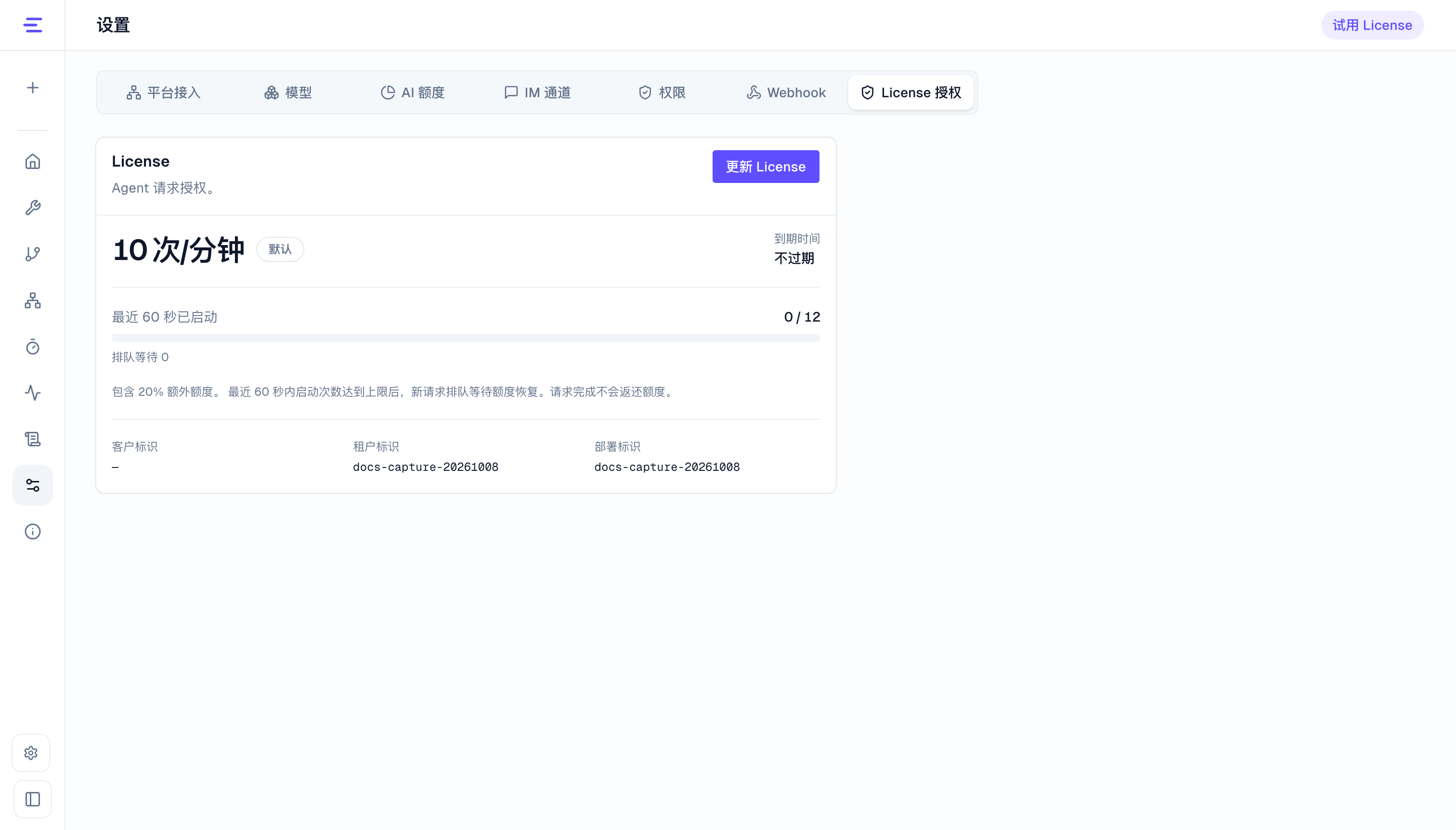Toggle the hamburger menu icon

(x=32, y=25)
